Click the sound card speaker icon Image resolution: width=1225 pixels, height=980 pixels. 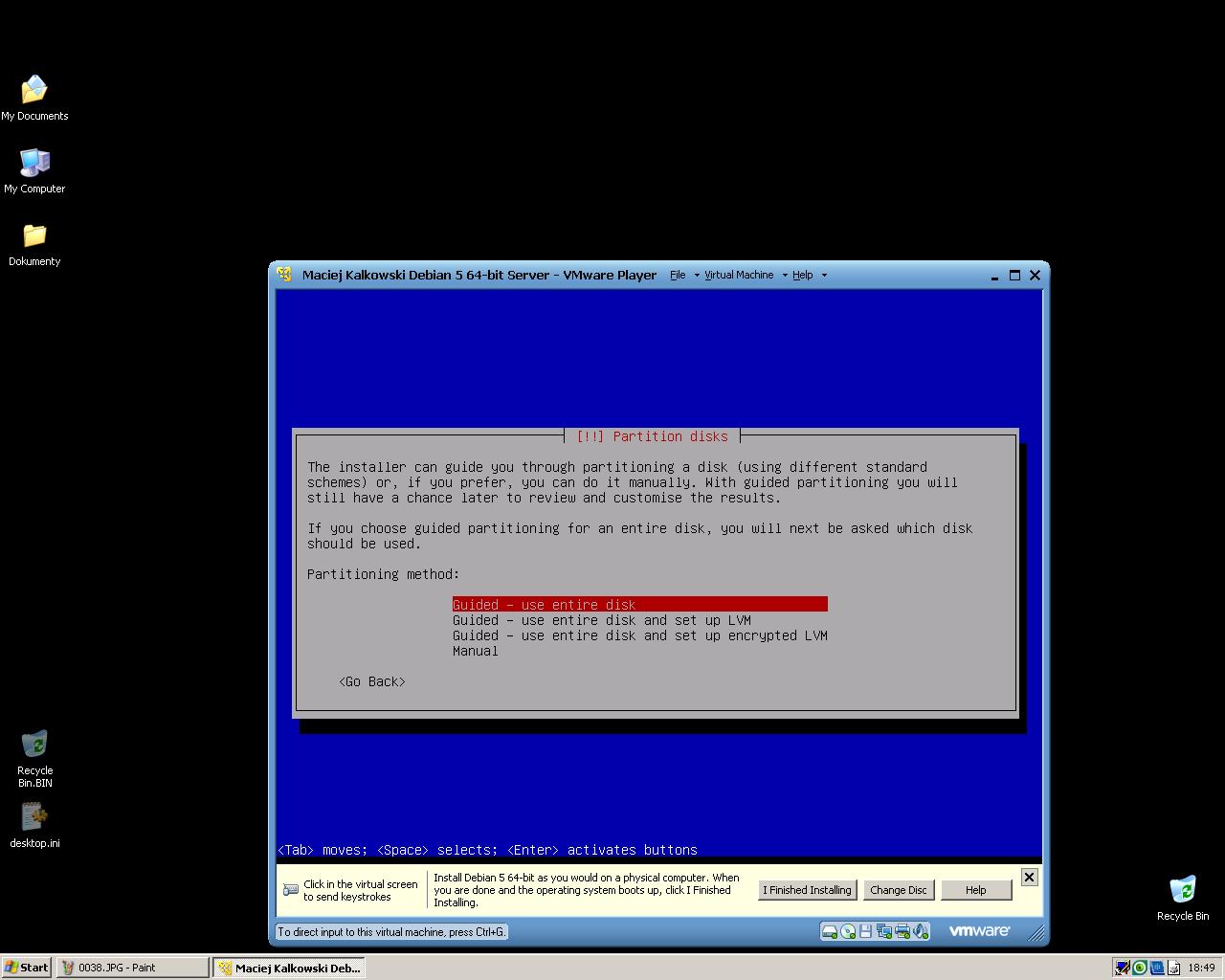coord(920,931)
